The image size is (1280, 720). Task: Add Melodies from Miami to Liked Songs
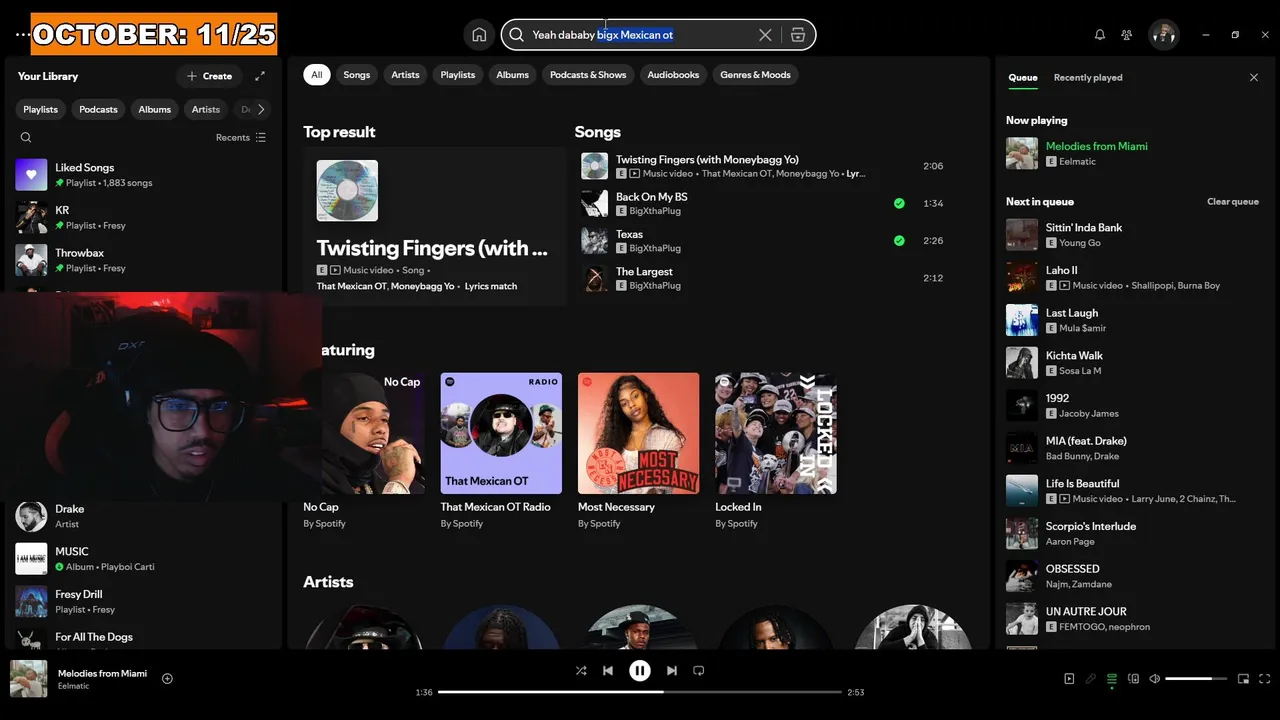(167, 679)
